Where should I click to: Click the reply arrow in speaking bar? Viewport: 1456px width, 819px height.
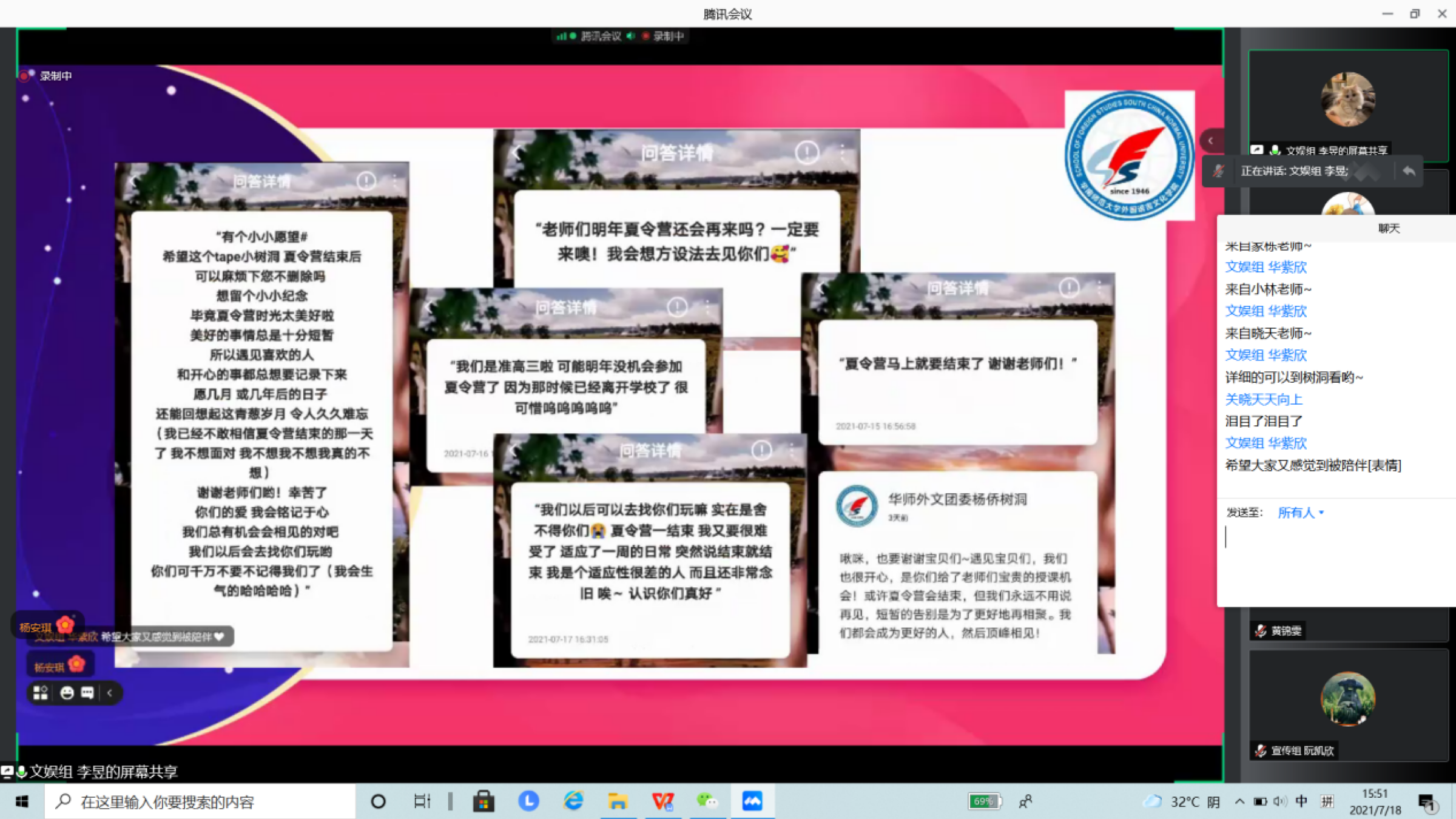point(1409,171)
